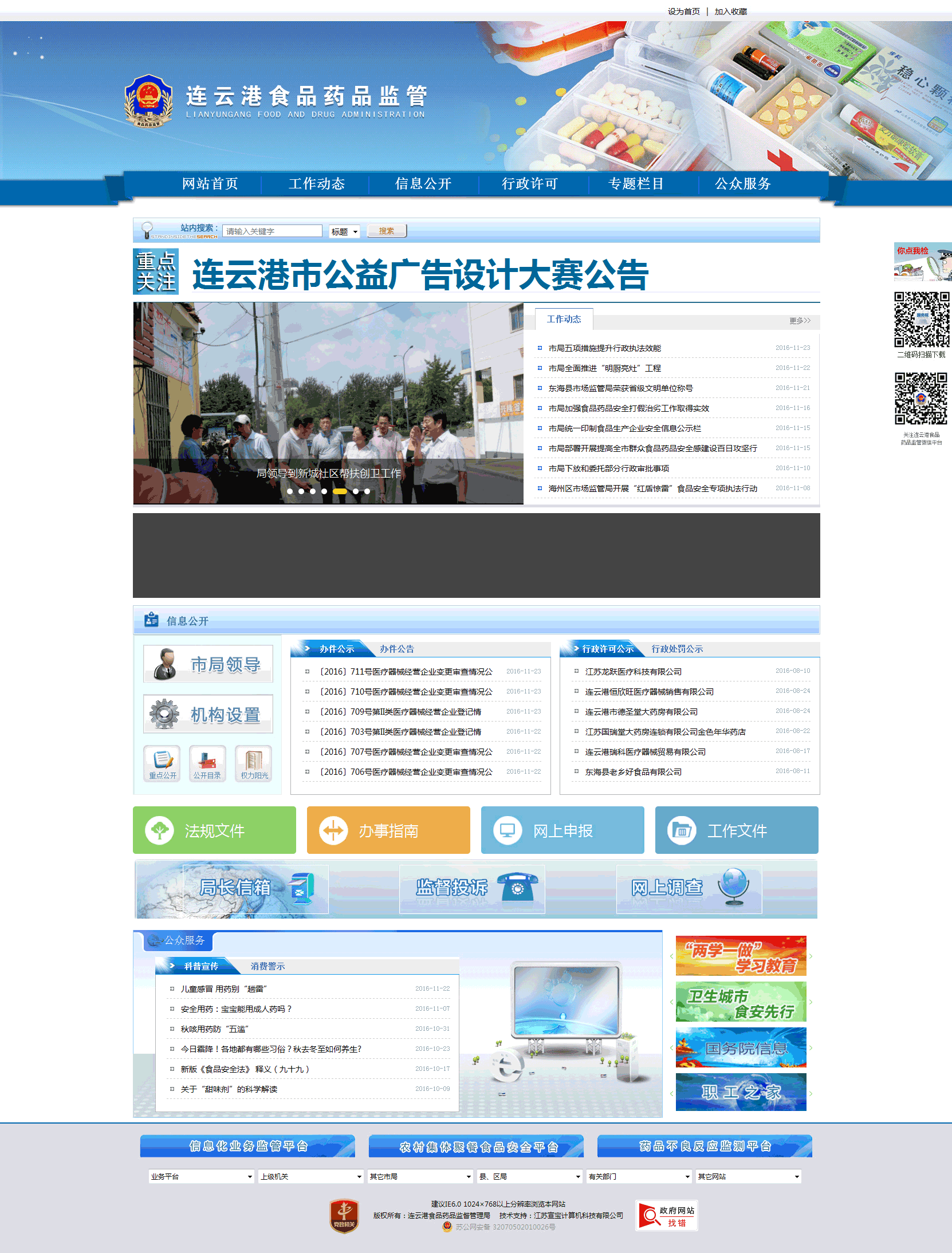Expand the 上级机关 dropdown

(x=310, y=1176)
